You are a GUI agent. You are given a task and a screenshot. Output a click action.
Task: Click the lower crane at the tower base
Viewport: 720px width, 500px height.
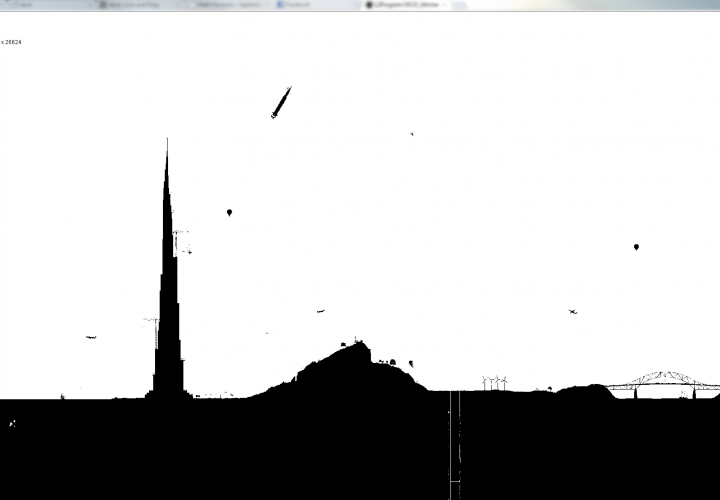pyautogui.click(x=153, y=330)
